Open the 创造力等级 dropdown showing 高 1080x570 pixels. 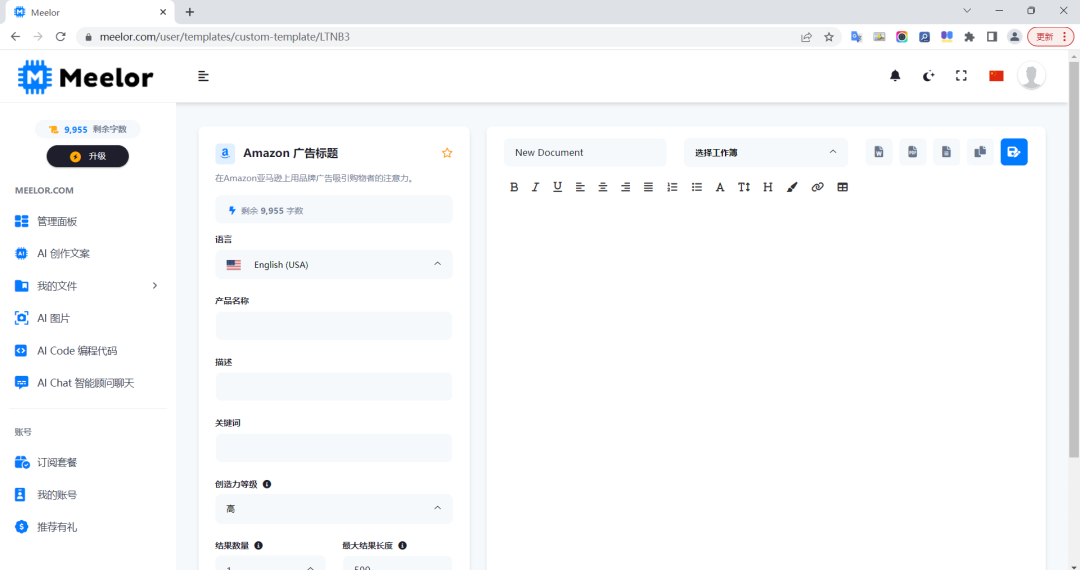pos(334,509)
